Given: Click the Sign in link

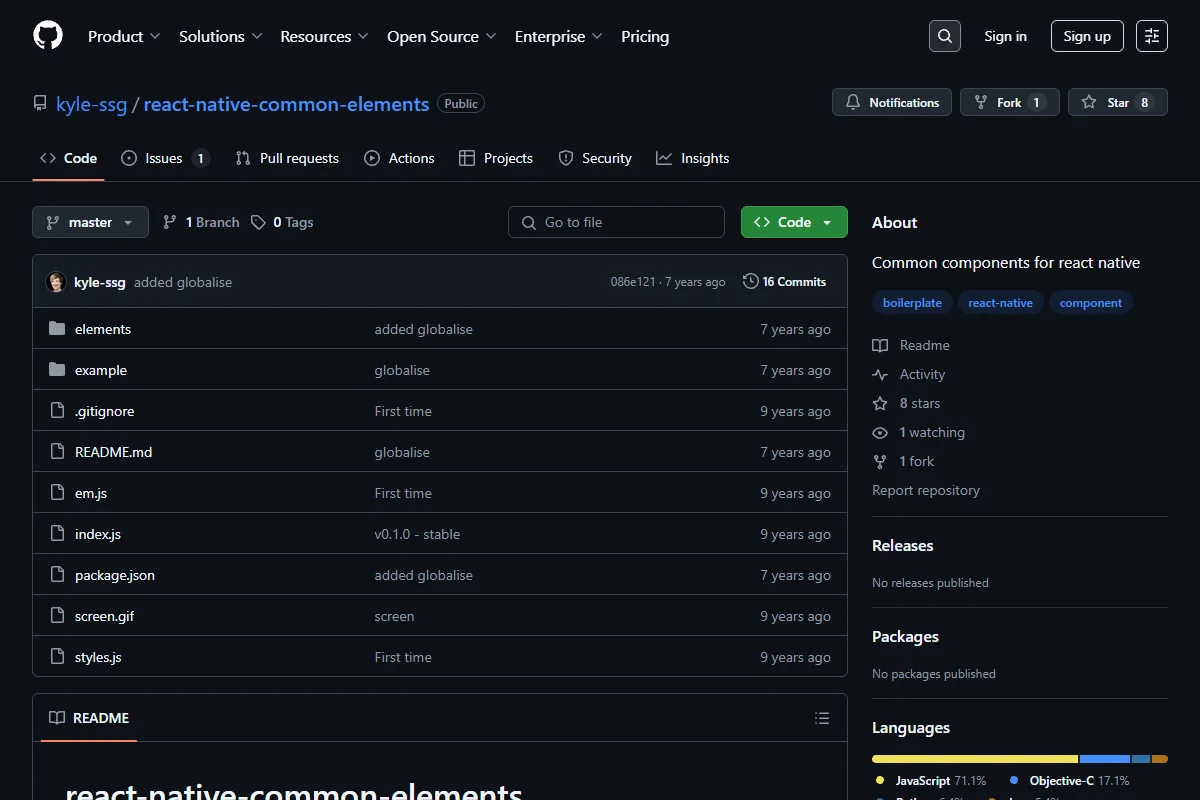Looking at the screenshot, I should click(x=1005, y=36).
